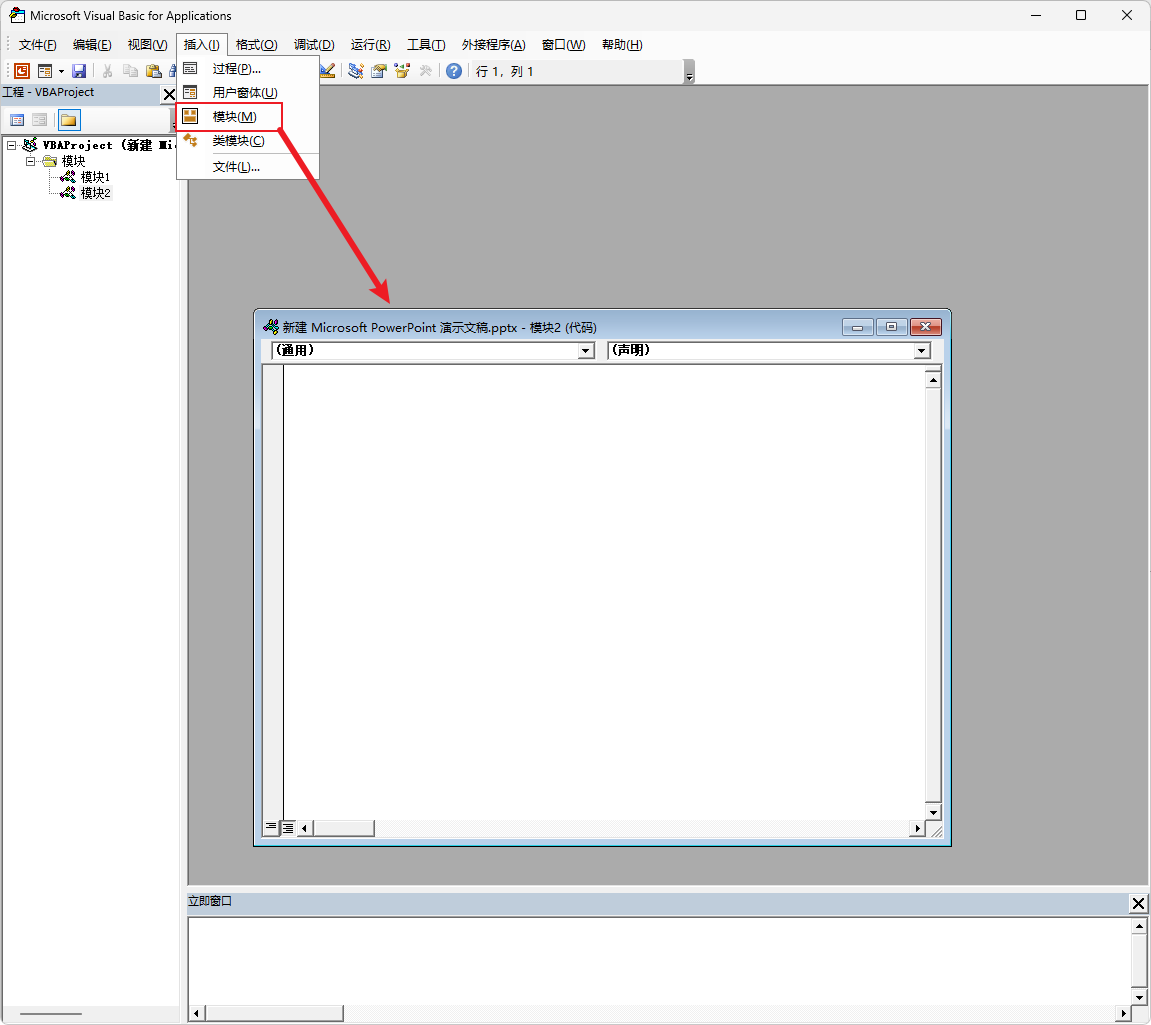Click code window vertical scroll up arrow

tap(933, 380)
